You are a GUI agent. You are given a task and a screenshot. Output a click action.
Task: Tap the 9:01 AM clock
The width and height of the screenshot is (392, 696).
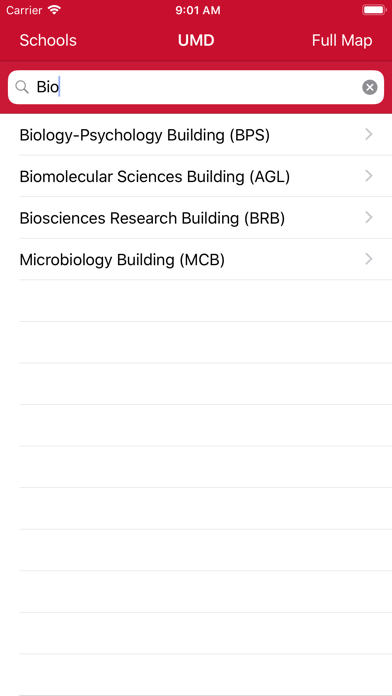pos(198,11)
